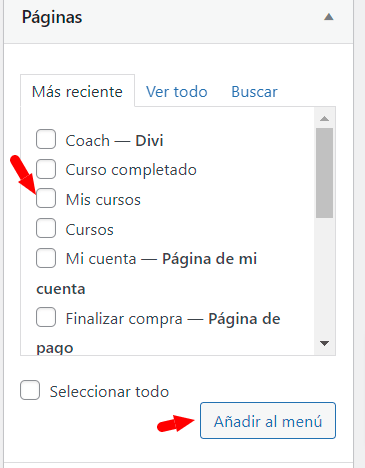Click the page list scrollbar thumb

pyautogui.click(x=324, y=173)
